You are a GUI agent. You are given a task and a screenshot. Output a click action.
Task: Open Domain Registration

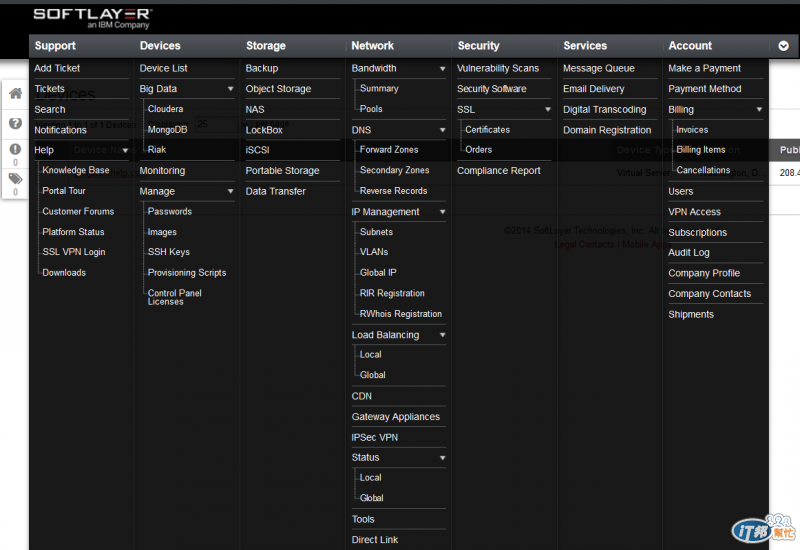607,130
